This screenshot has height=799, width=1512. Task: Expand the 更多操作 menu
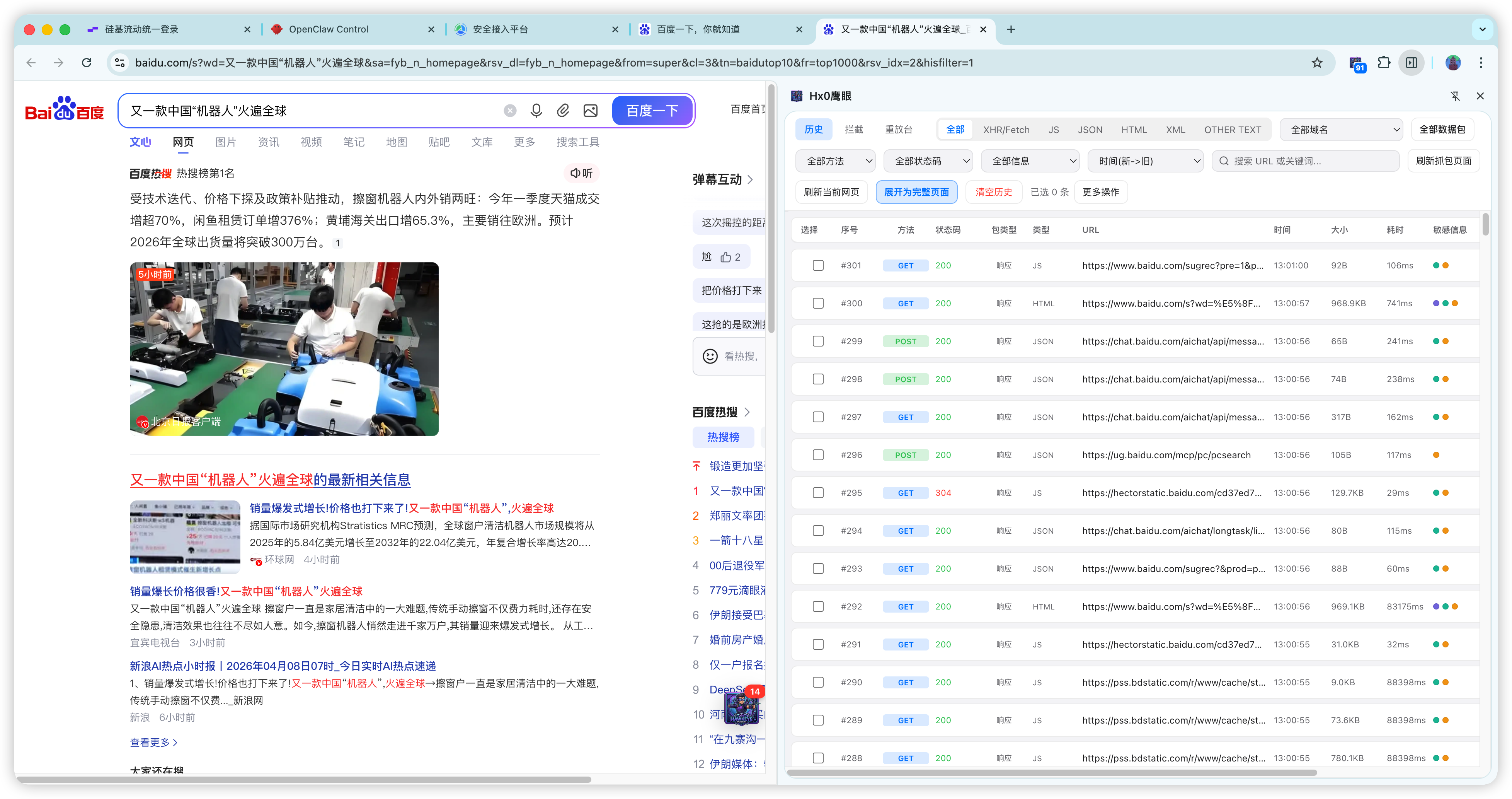(x=1100, y=192)
